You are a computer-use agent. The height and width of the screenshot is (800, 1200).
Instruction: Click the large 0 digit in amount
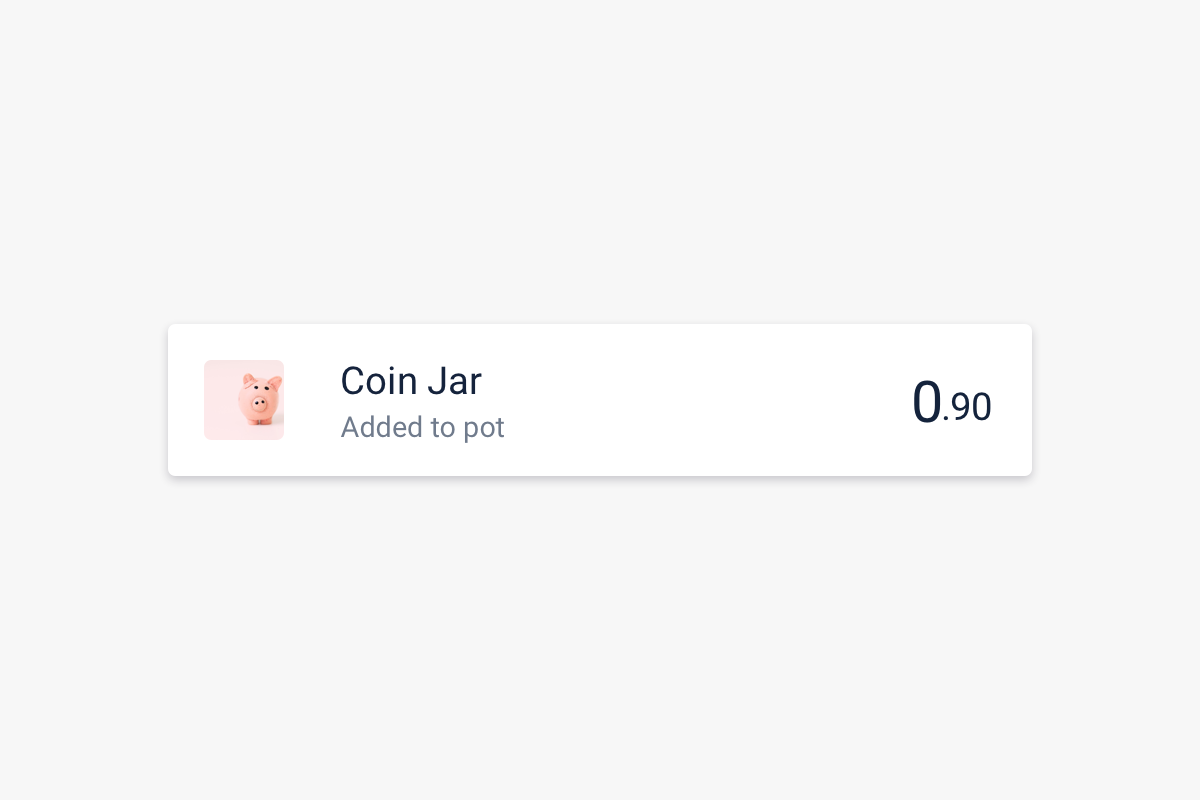coord(926,402)
